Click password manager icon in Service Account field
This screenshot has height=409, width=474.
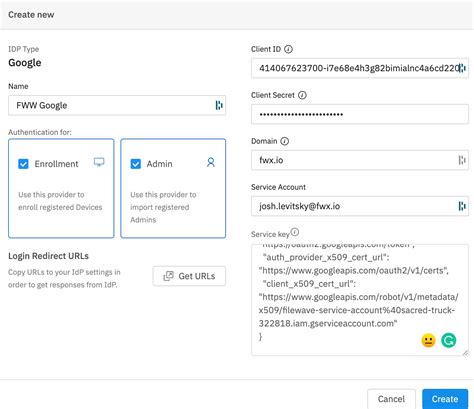(x=462, y=206)
